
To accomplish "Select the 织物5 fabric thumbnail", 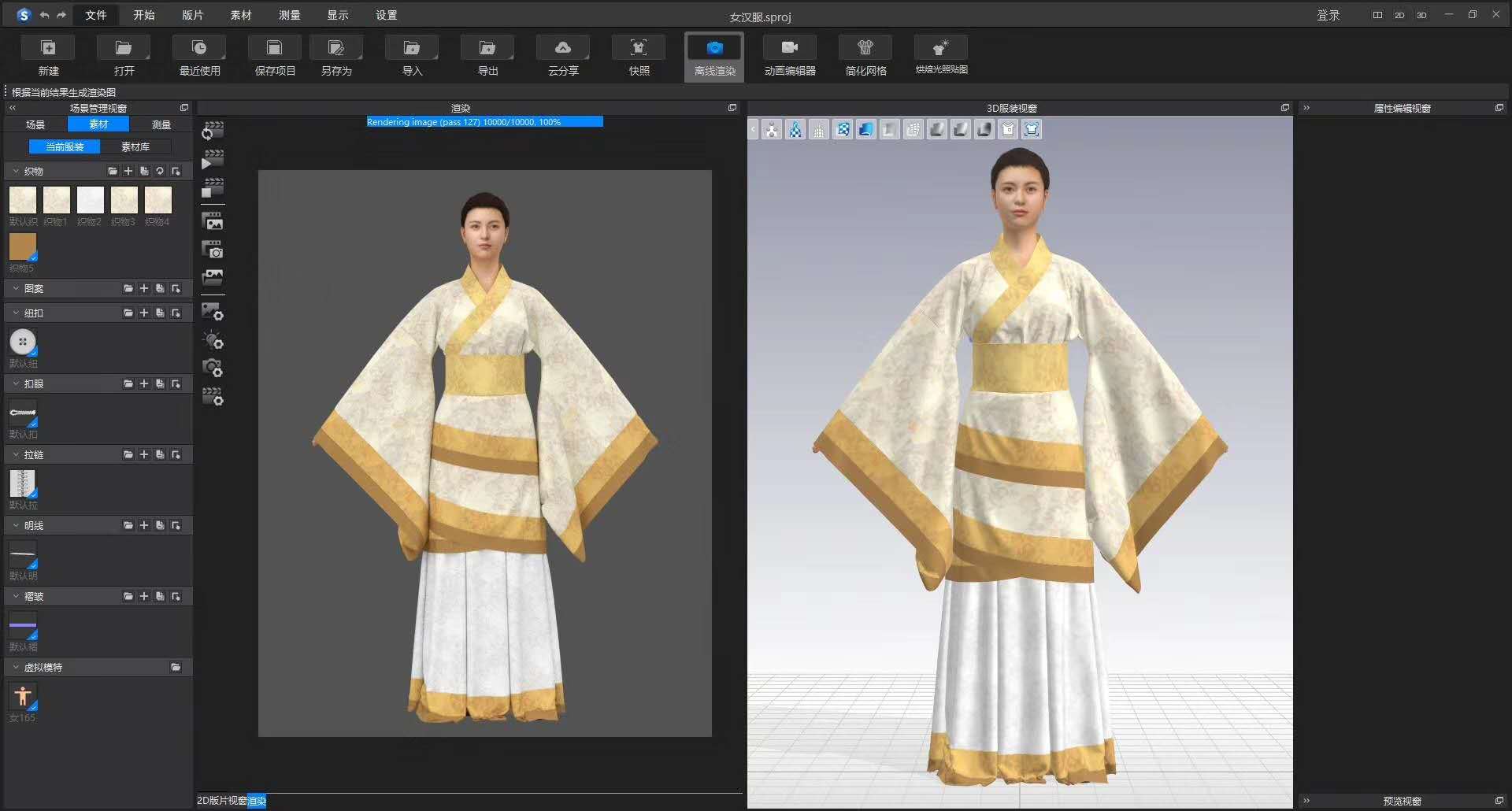I will (23, 248).
